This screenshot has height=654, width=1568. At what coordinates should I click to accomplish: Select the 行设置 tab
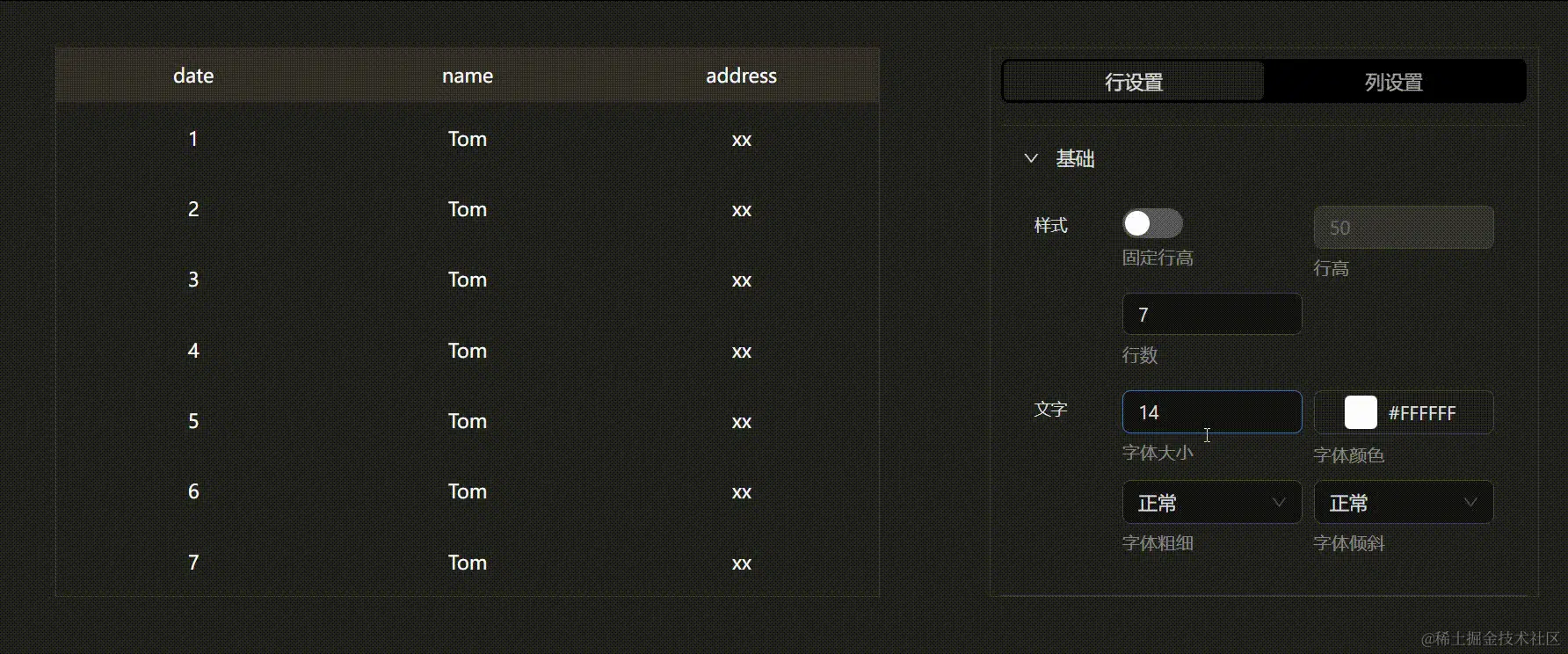click(1133, 81)
